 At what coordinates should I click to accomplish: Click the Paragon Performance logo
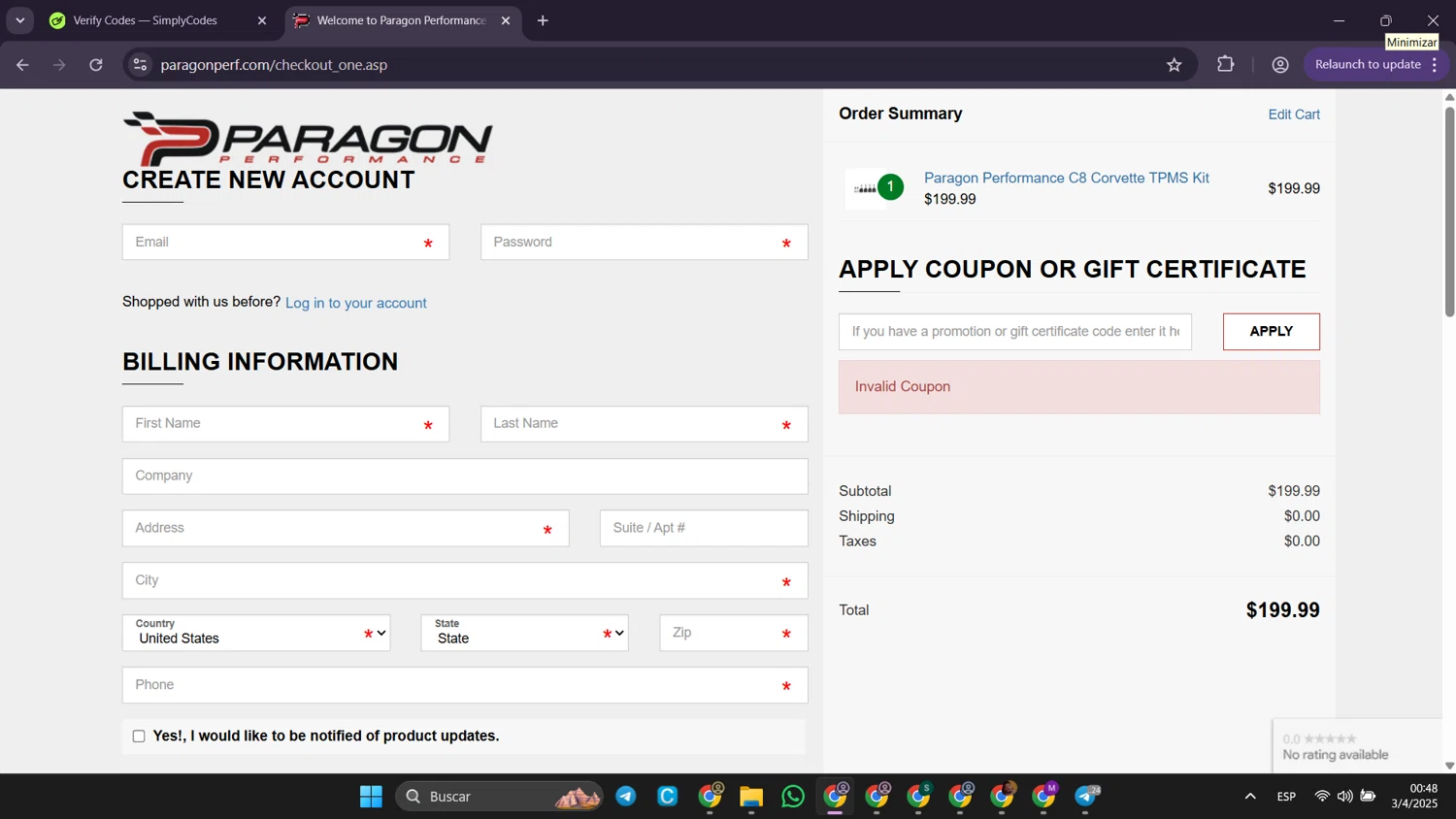pyautogui.click(x=308, y=139)
